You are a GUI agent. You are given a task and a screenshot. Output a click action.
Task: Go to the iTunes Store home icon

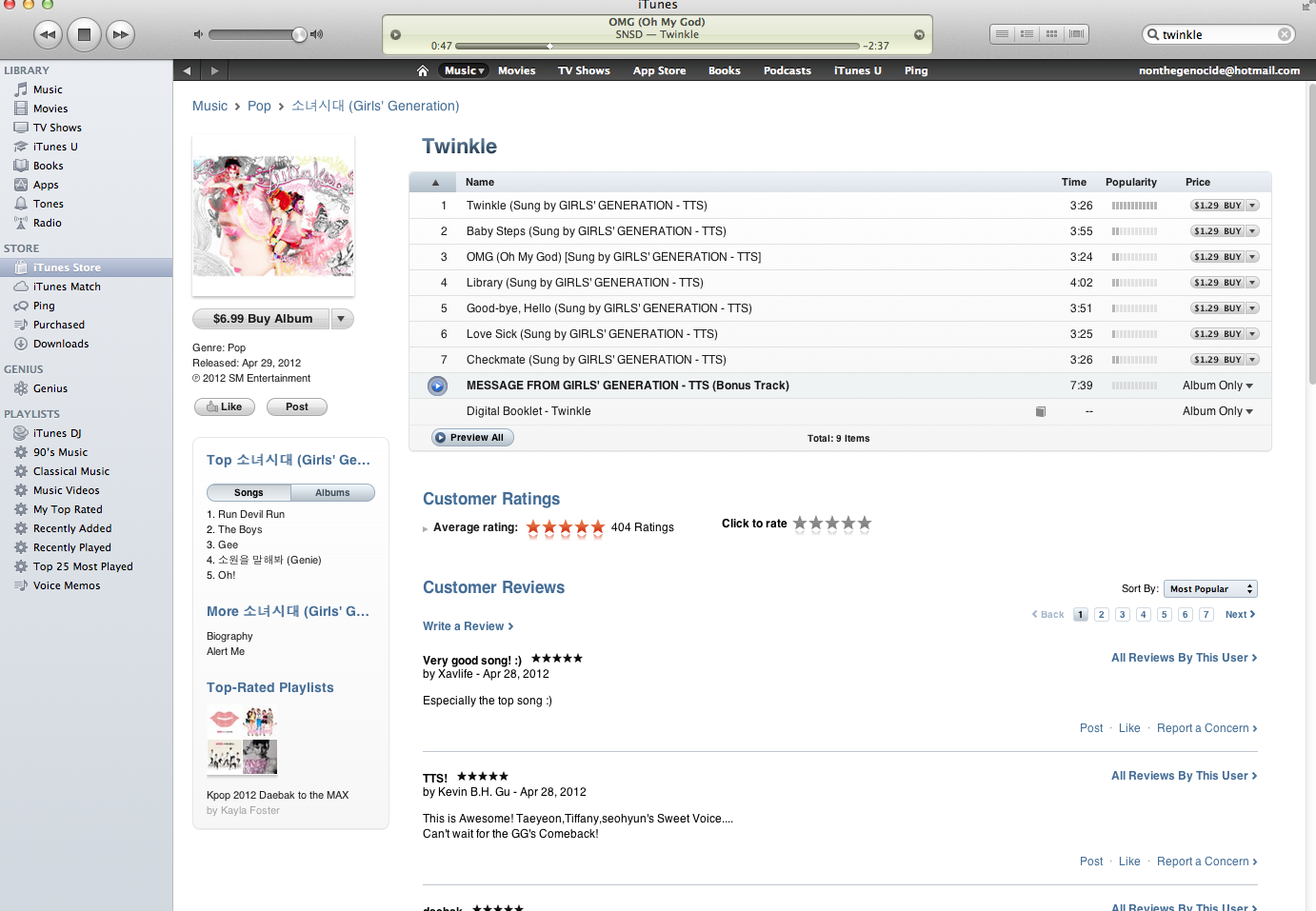pyautogui.click(x=423, y=70)
